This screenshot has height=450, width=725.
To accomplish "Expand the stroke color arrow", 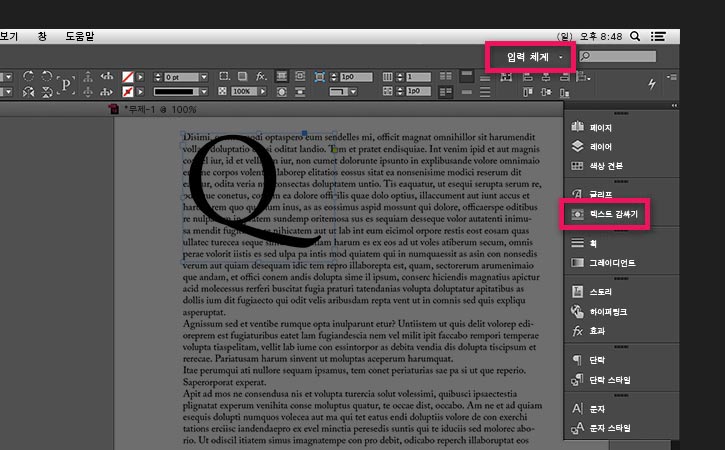I will (140, 92).
